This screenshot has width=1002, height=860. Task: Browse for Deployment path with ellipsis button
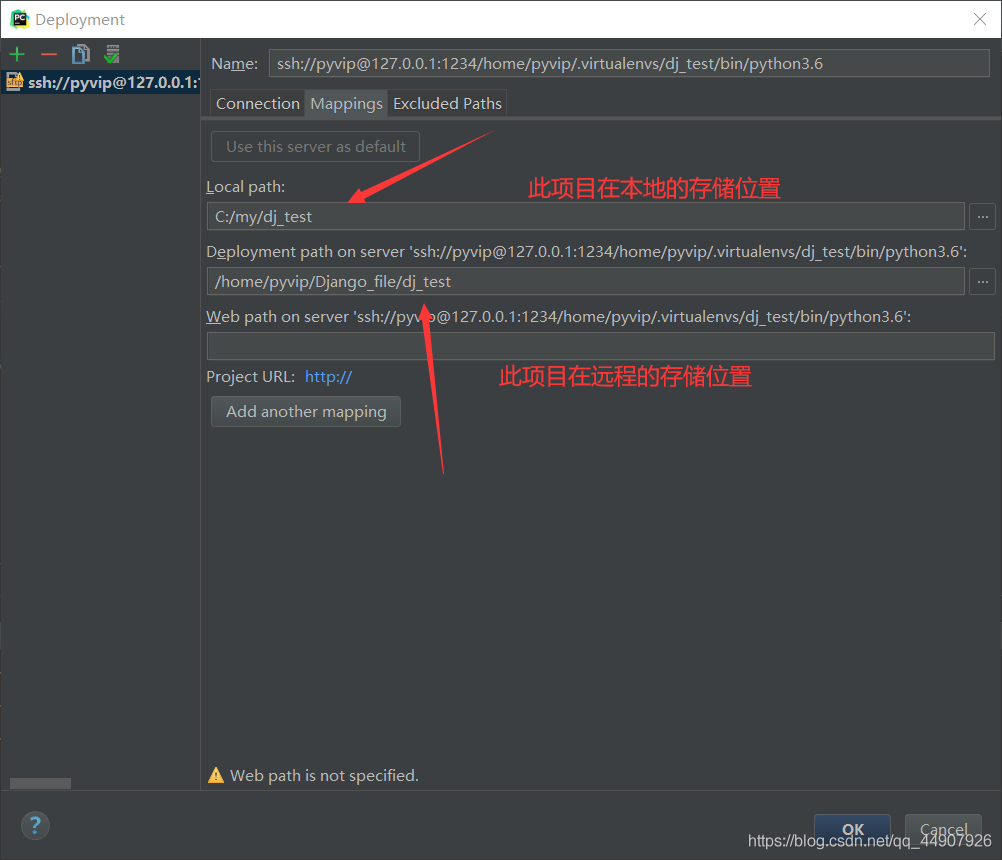(982, 282)
